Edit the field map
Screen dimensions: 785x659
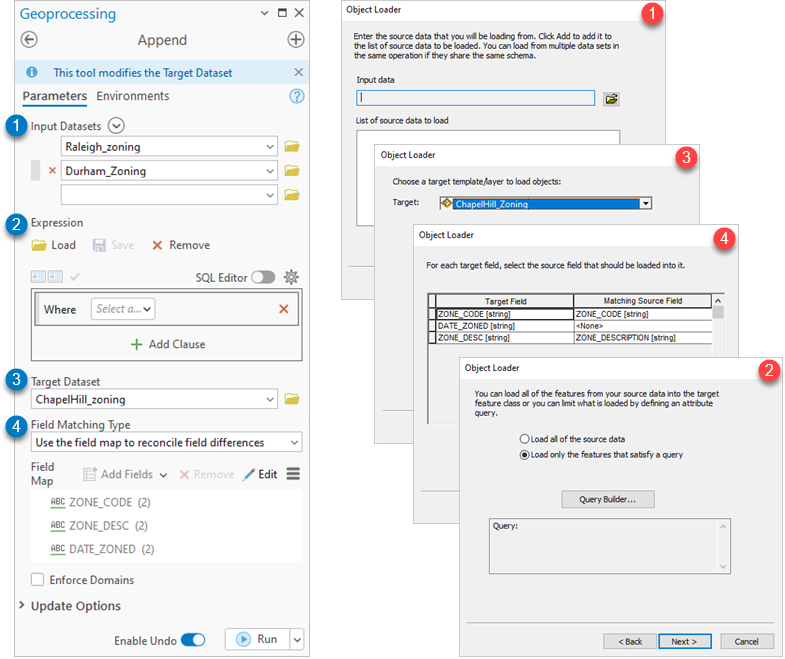pos(260,474)
